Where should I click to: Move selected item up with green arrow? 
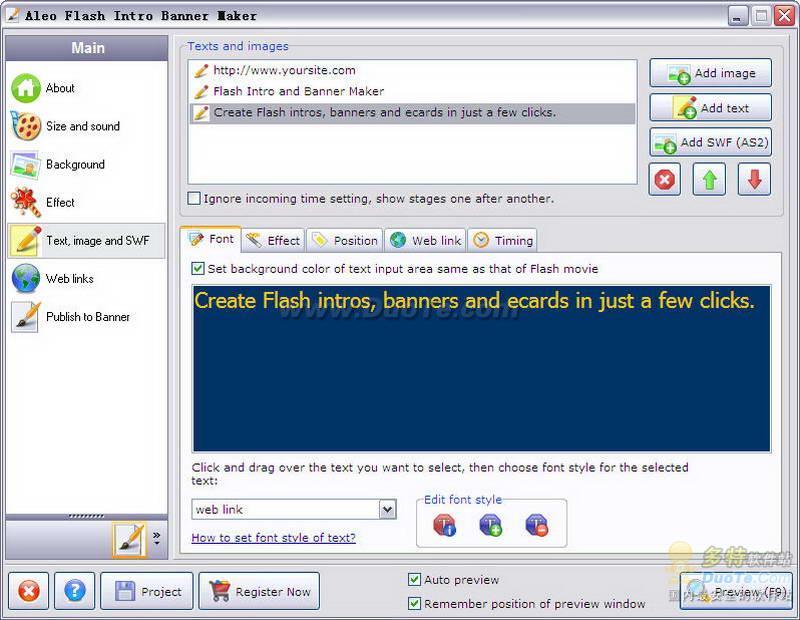709,180
